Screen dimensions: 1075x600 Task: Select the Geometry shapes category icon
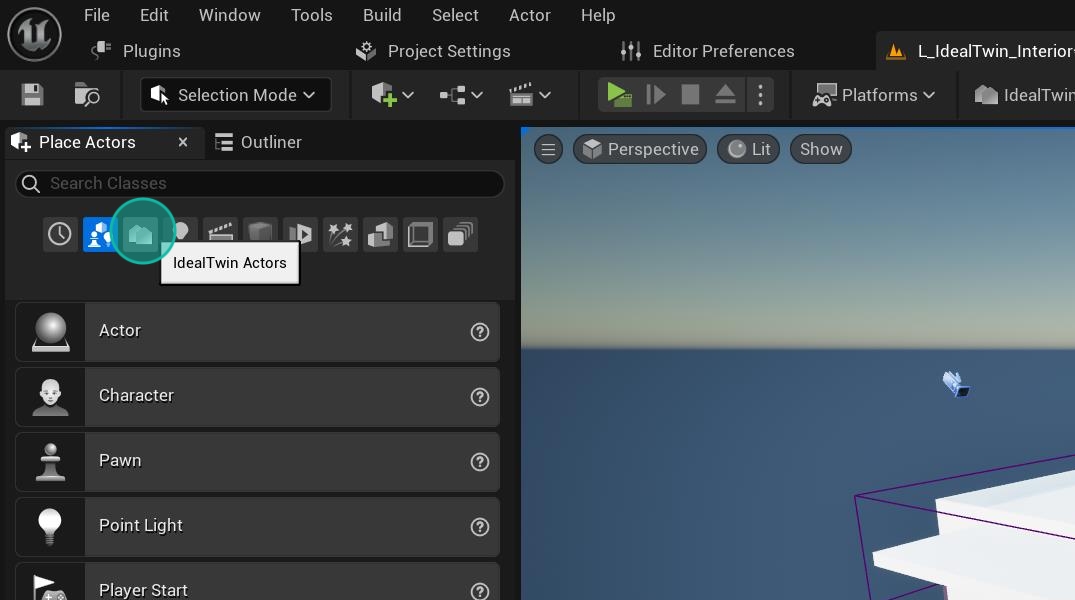point(380,235)
